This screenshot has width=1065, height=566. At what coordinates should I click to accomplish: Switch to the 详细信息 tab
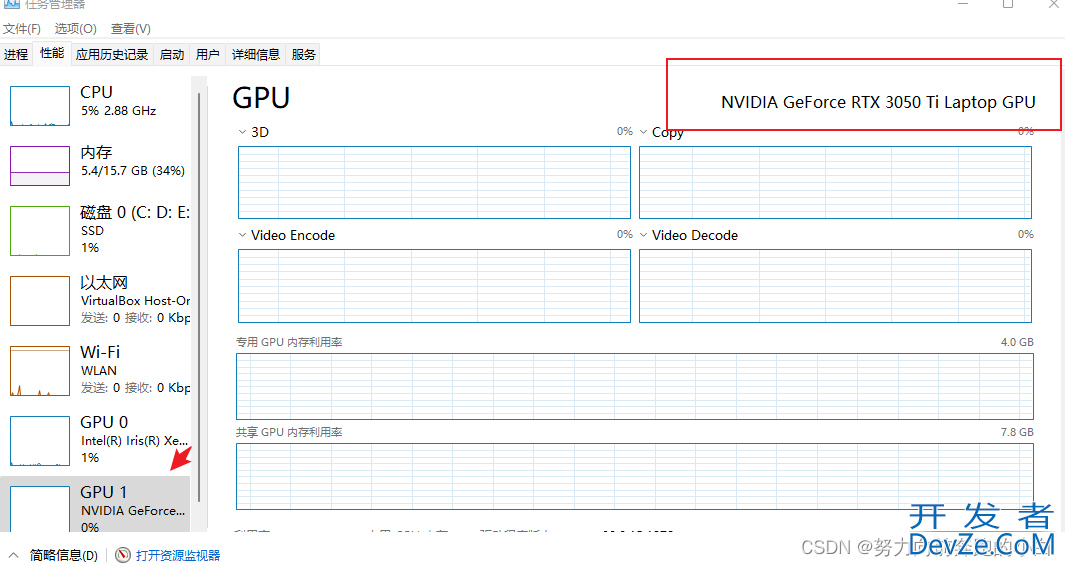click(x=255, y=54)
